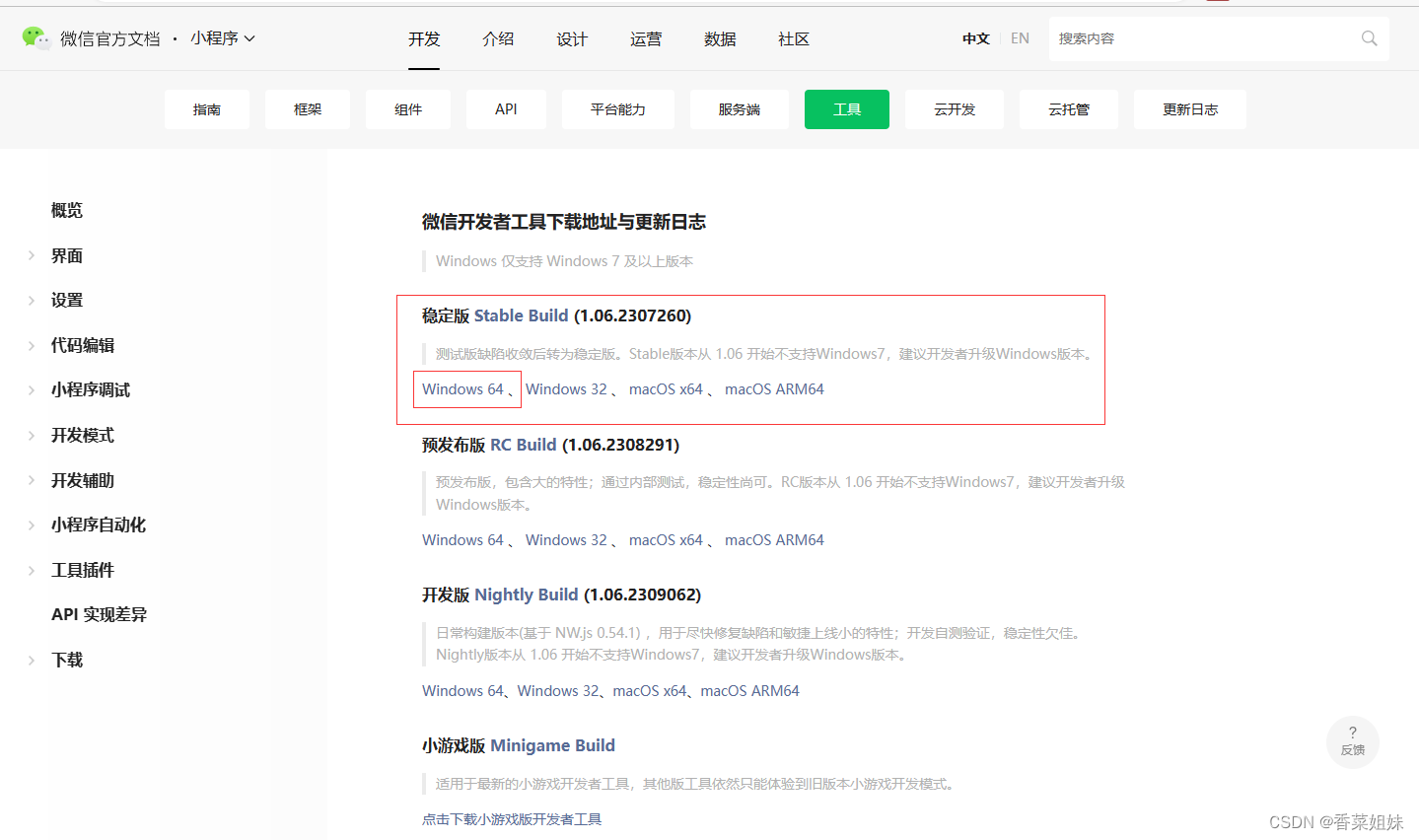Open 开发模式 sidebar item
Image resolution: width=1419 pixels, height=840 pixels.
click(83, 435)
